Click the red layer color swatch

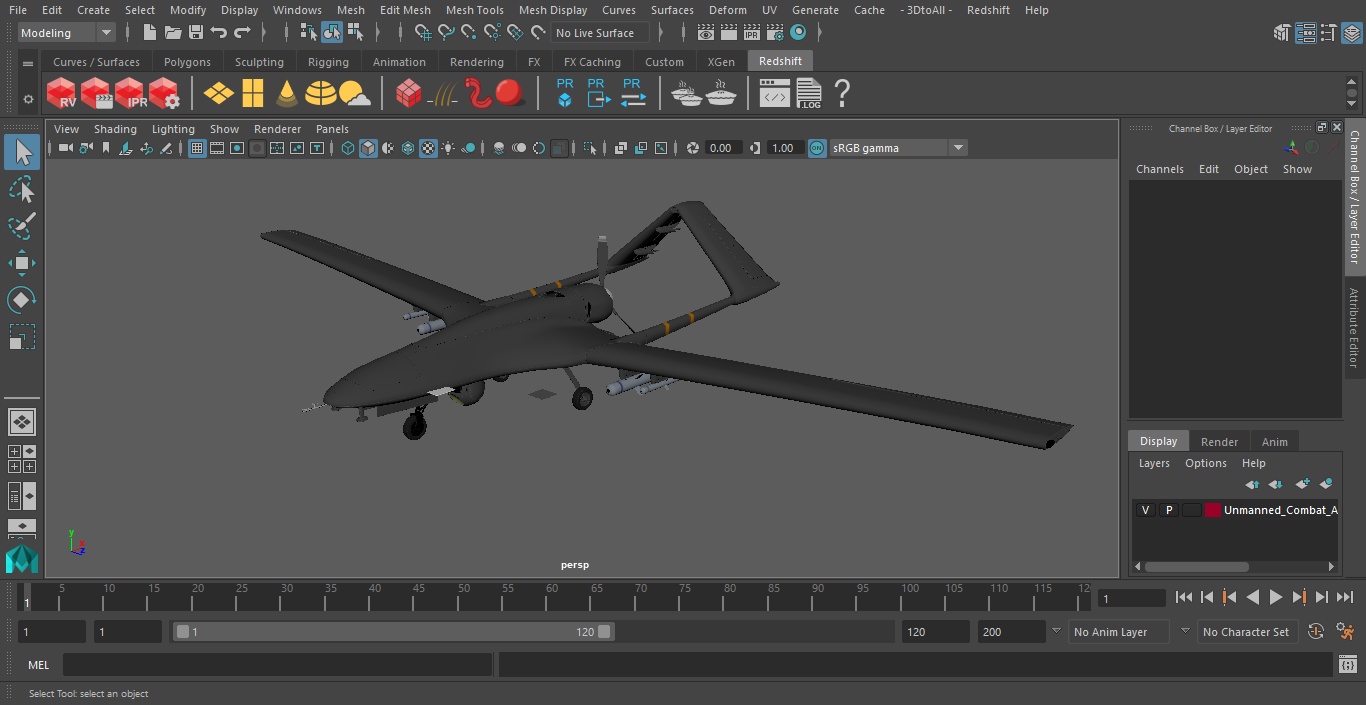point(1213,510)
